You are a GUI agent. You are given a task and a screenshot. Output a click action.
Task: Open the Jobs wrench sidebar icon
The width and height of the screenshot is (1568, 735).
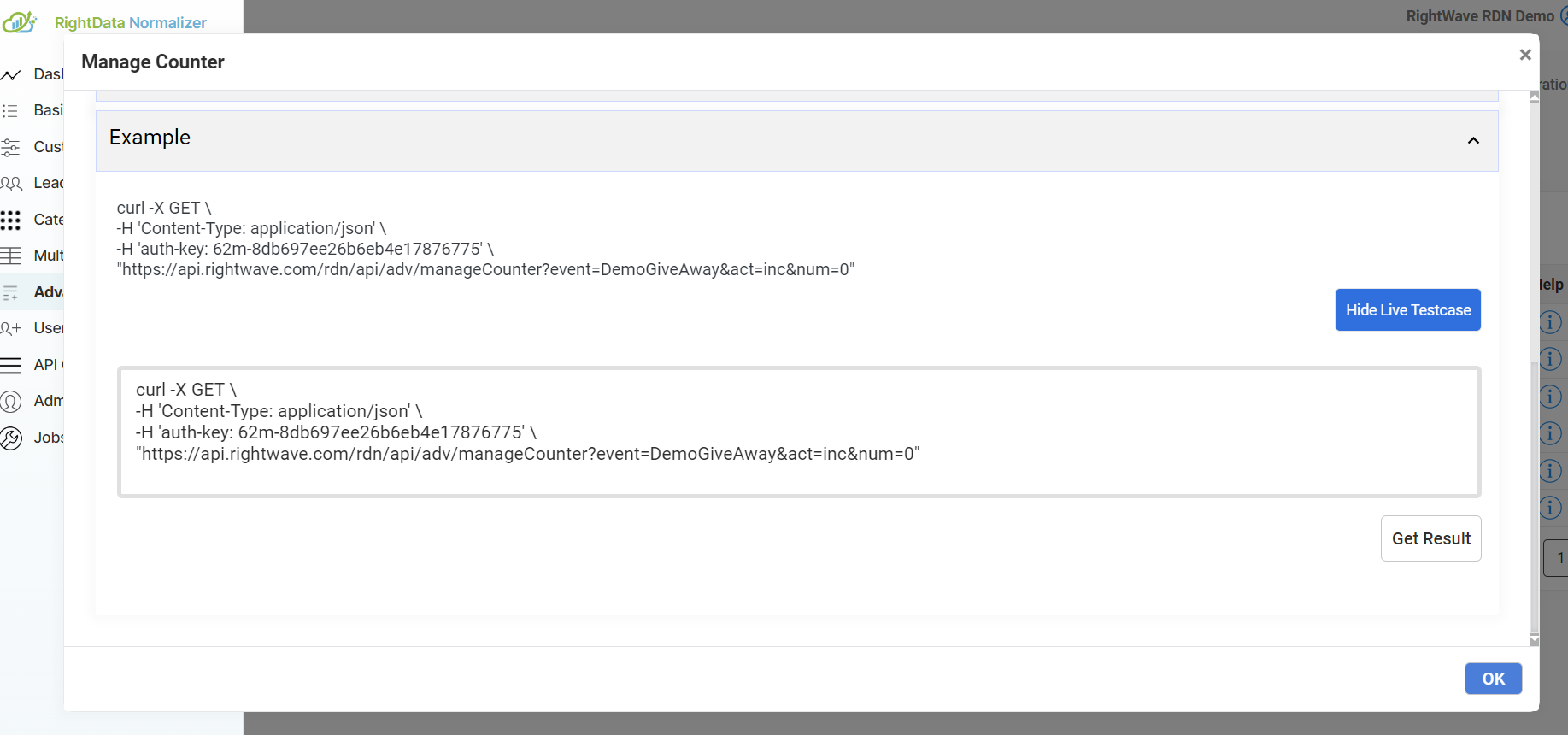tap(10, 438)
